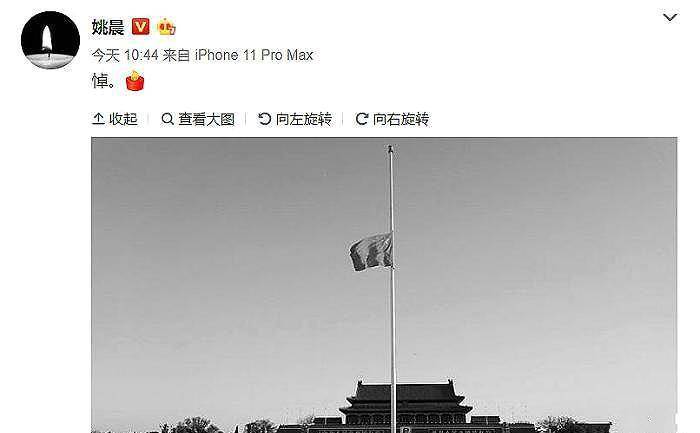This screenshot has width=700, height=433.
Task: Open the post options chevron menu
Action: click(x=670, y=17)
